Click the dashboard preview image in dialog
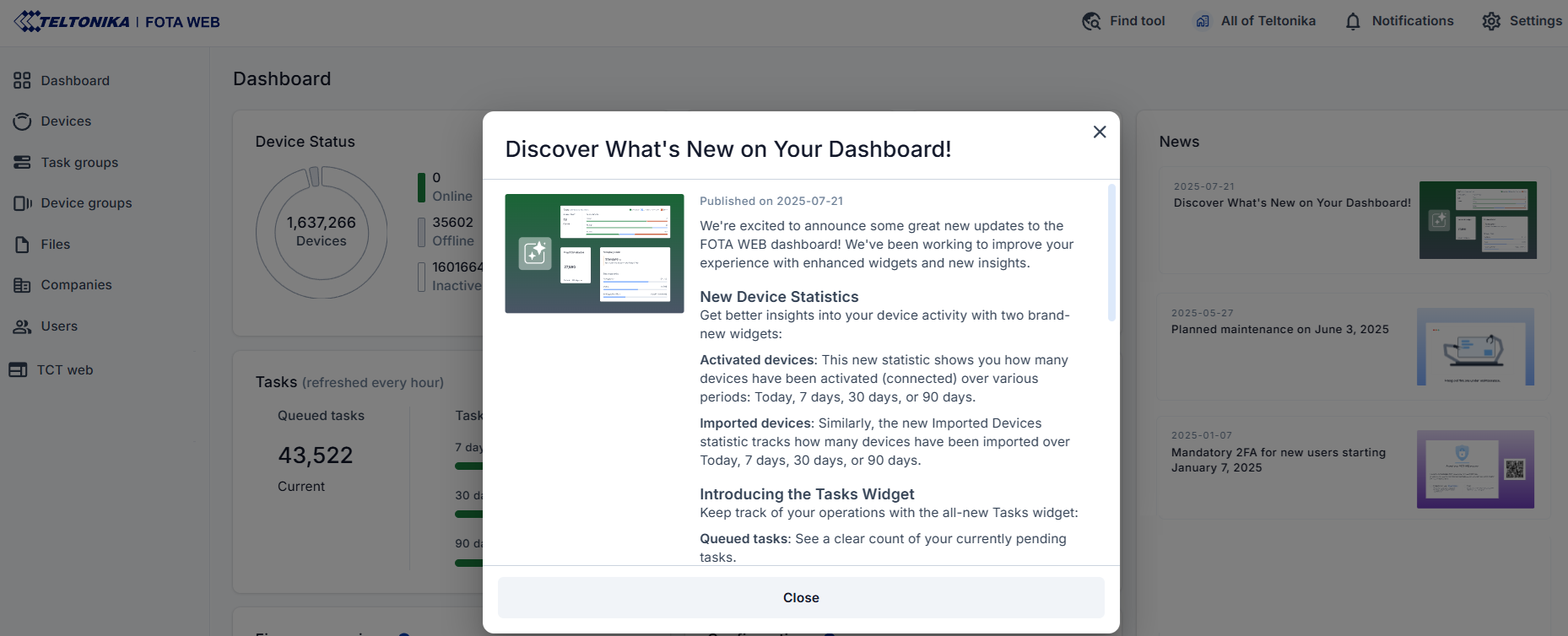1568x636 pixels. pos(594,253)
